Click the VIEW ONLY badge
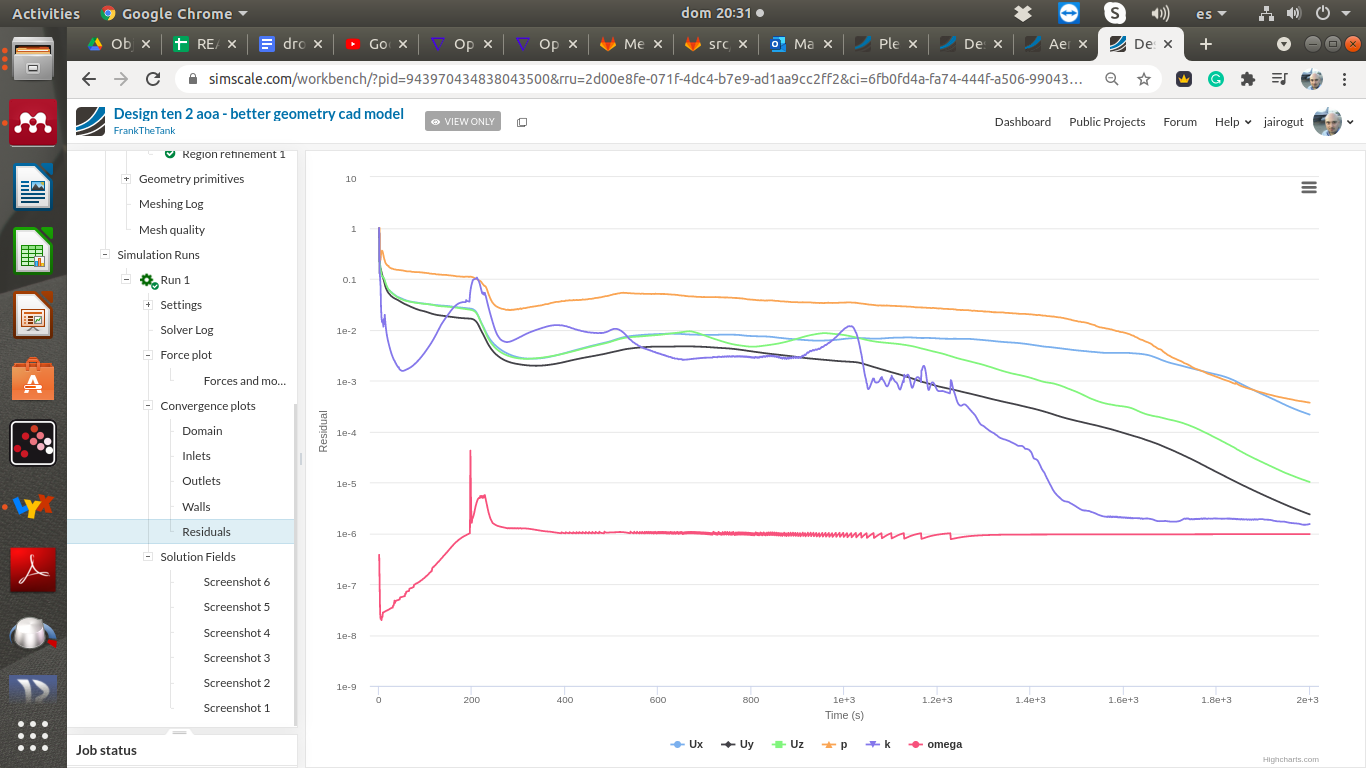1366x768 pixels. click(463, 121)
